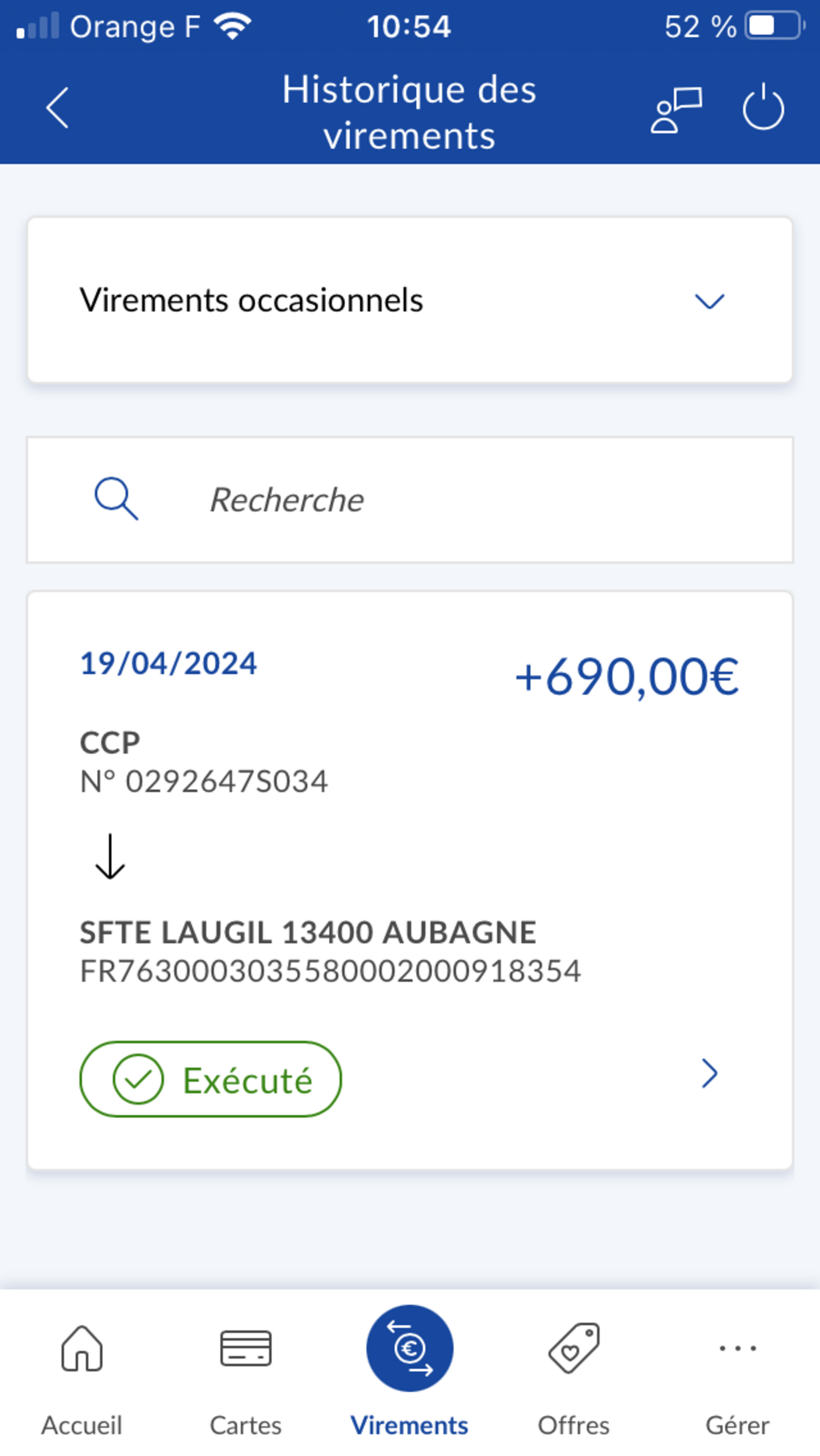This screenshot has height=1456, width=820.
Task: Tap the Virements euro transfer icon
Action: (x=410, y=1348)
